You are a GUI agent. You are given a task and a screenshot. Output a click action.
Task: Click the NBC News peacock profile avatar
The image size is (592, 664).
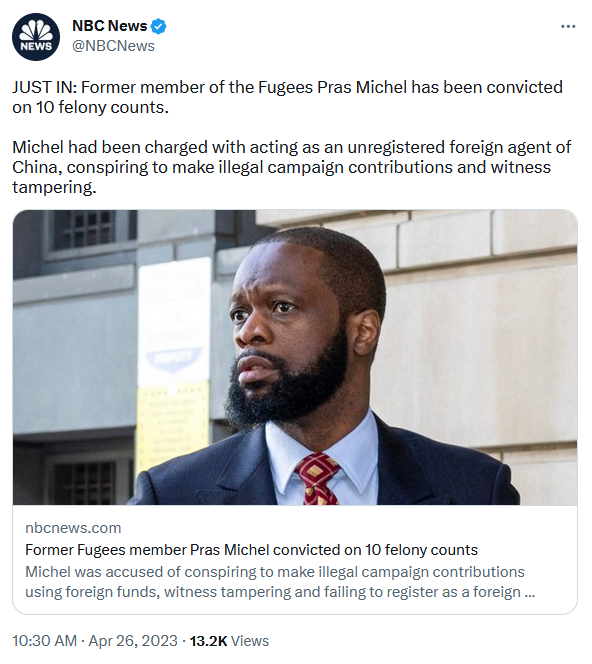tap(36, 37)
